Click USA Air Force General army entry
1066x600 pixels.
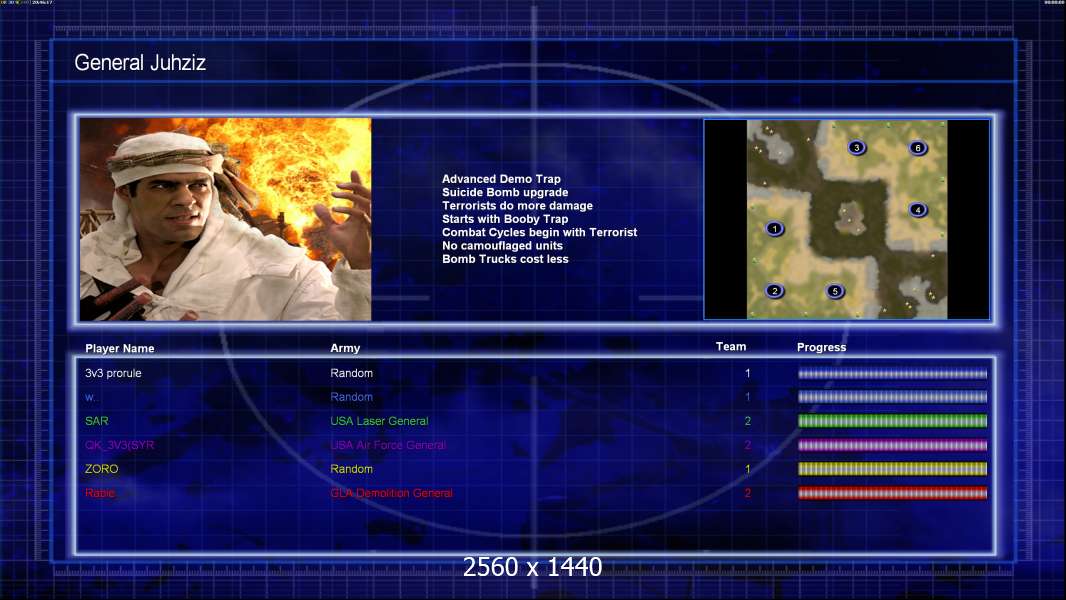(388, 445)
